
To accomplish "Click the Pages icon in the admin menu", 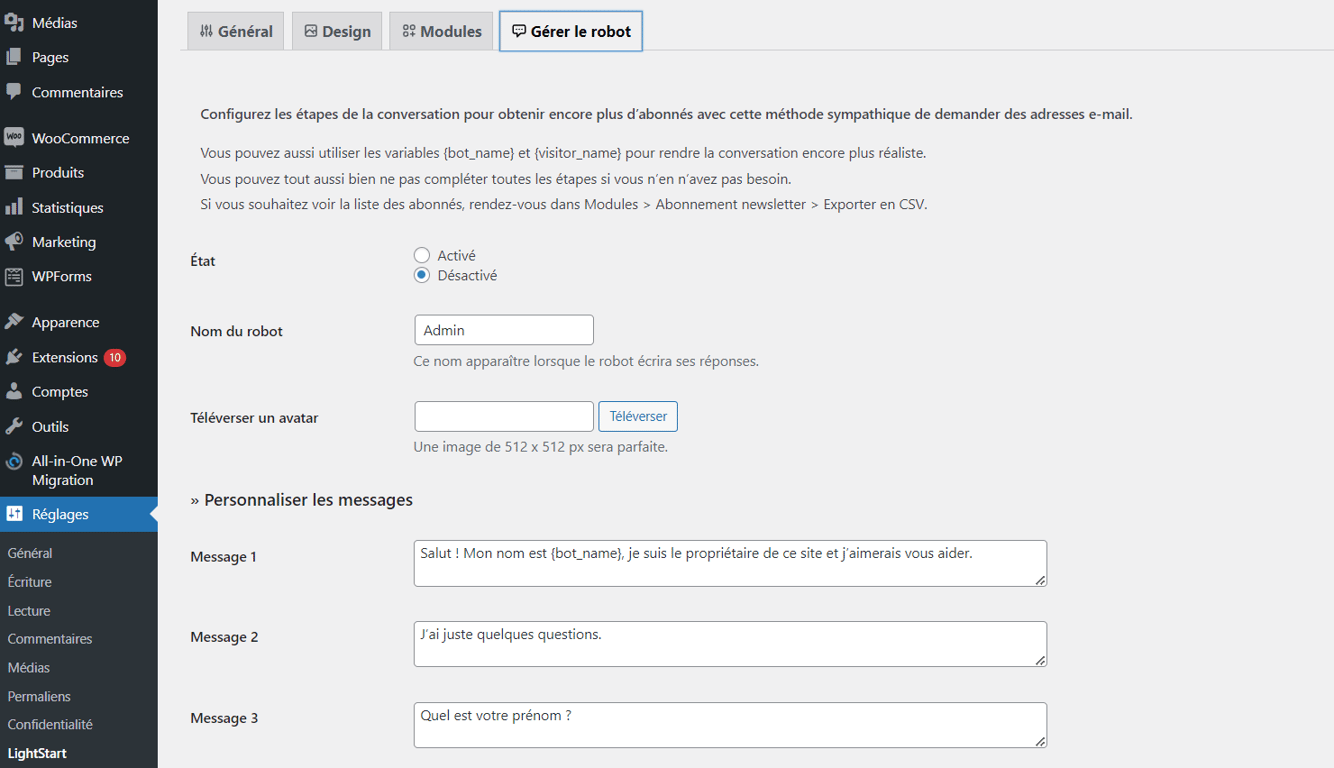I will [14, 57].
